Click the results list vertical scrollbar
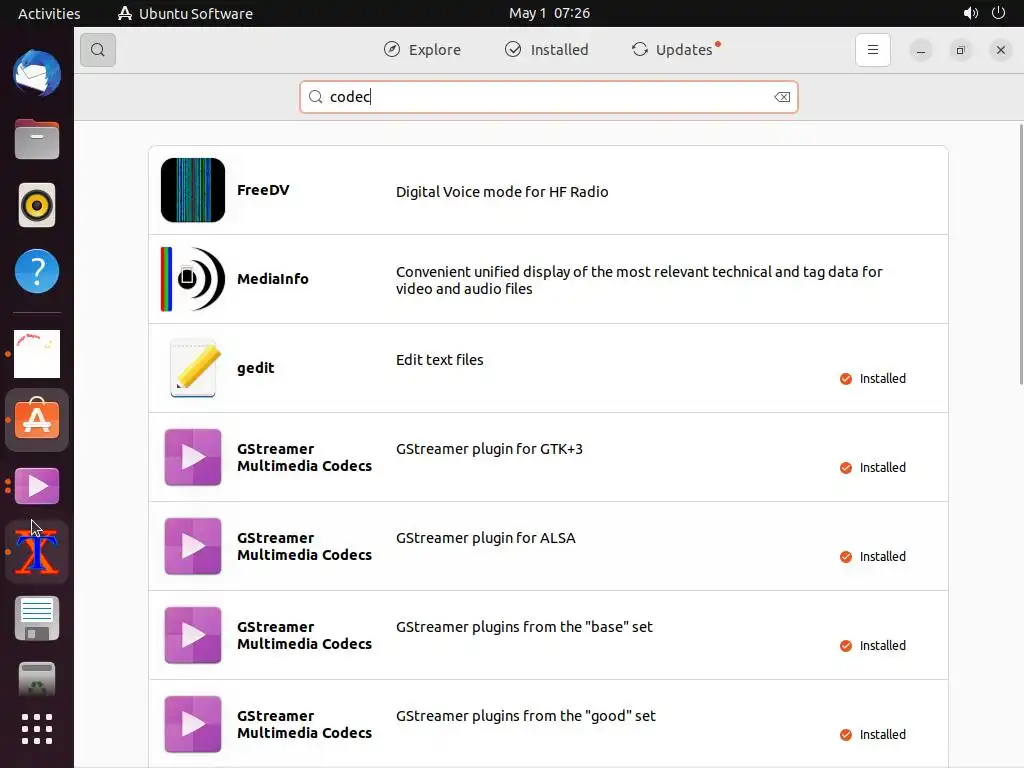1024x768 pixels. point(1020,254)
